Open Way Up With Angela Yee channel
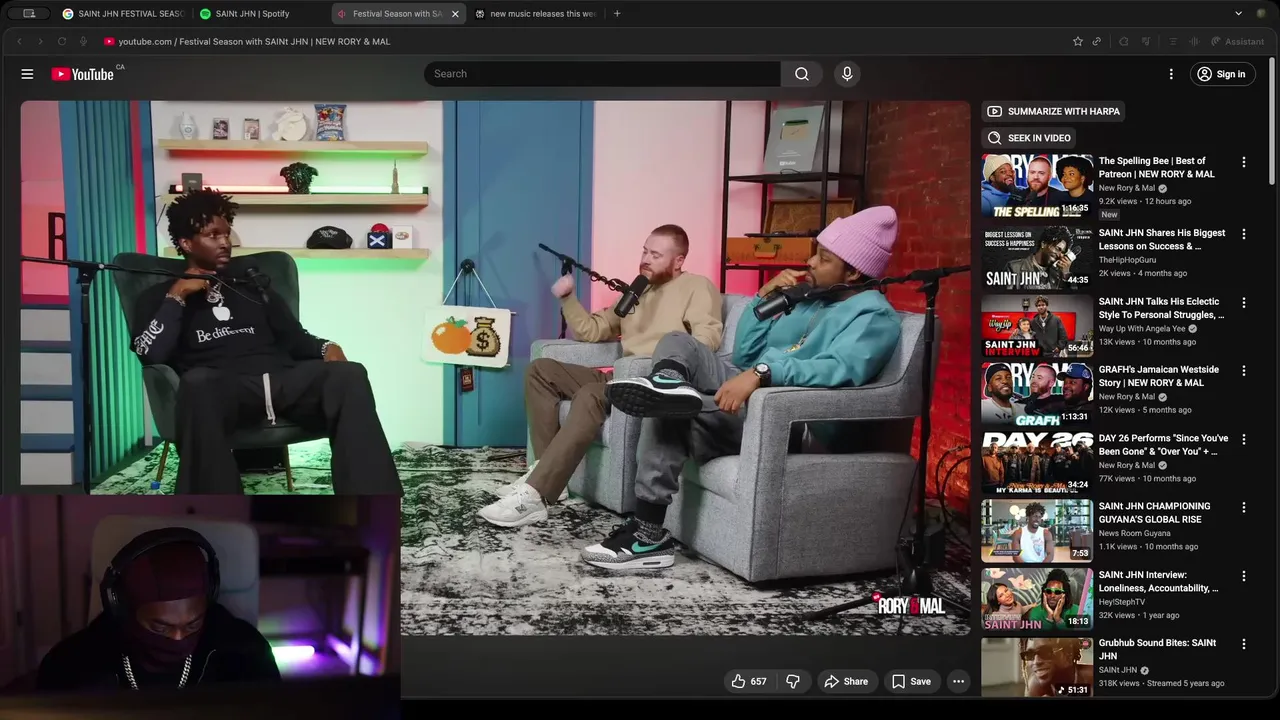Image resolution: width=1280 pixels, height=720 pixels. click(x=1143, y=328)
